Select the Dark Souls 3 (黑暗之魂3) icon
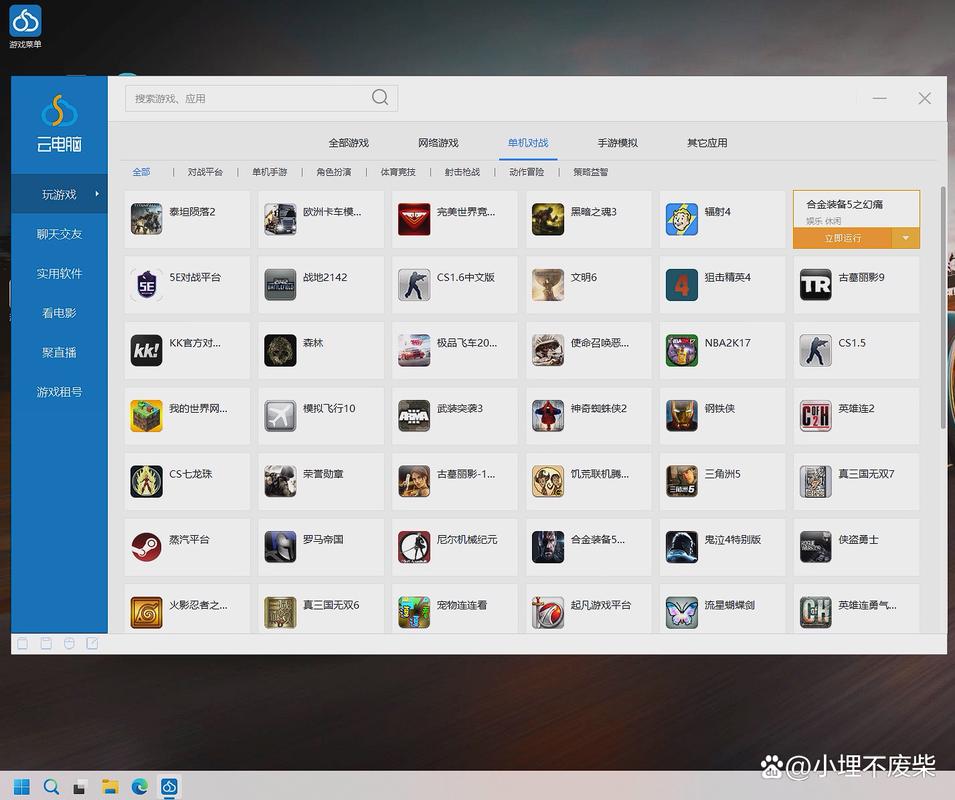This screenshot has height=800, width=955. 548,219
